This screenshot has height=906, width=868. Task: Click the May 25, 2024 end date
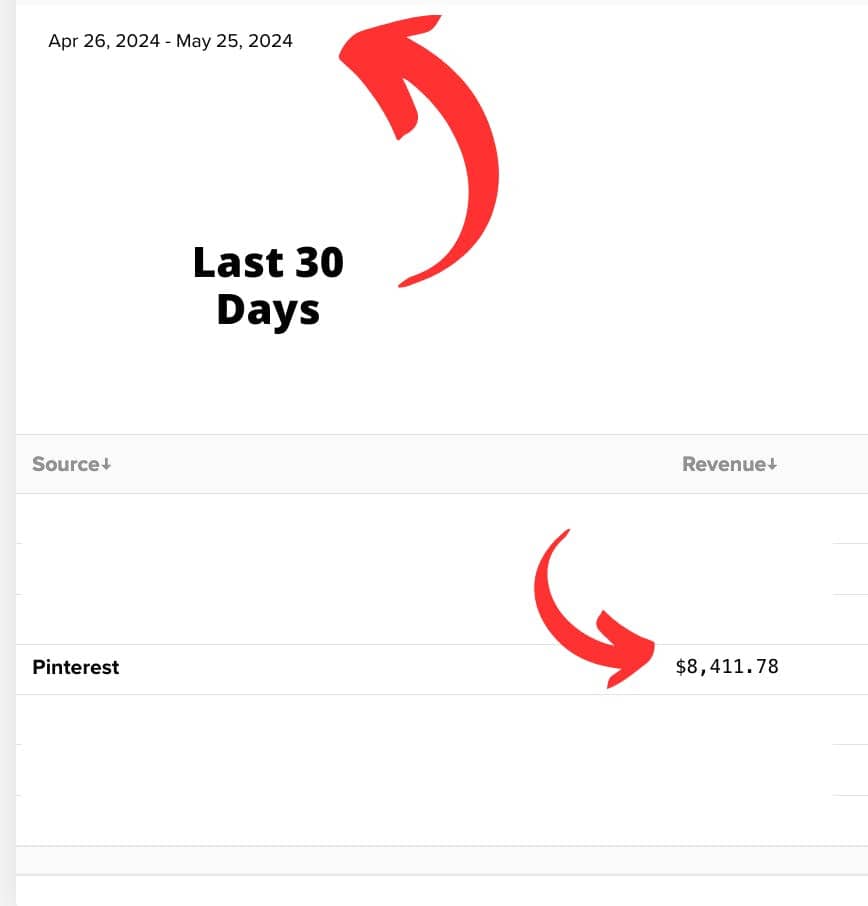point(234,41)
